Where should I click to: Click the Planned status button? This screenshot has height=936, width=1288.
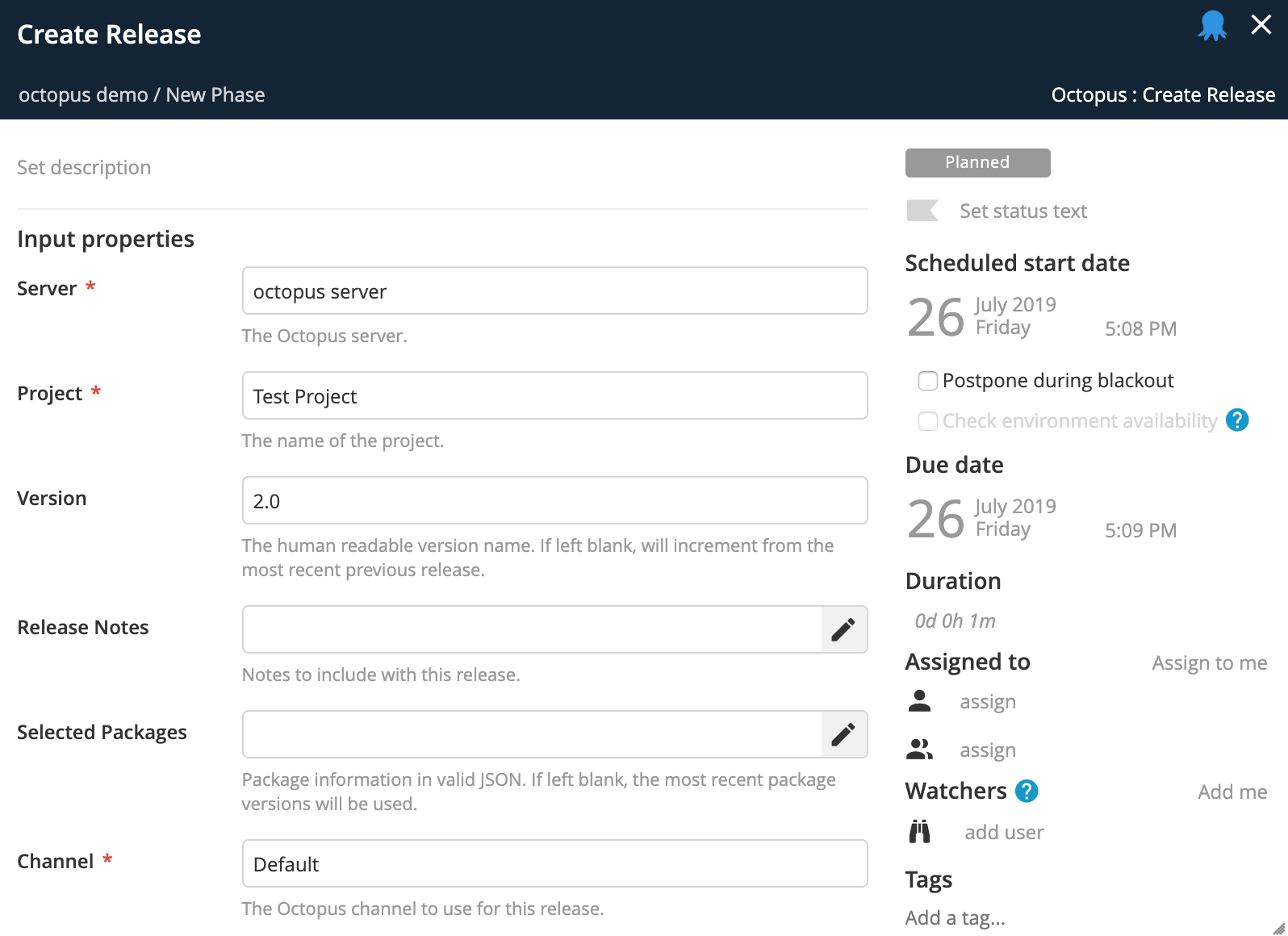click(977, 162)
